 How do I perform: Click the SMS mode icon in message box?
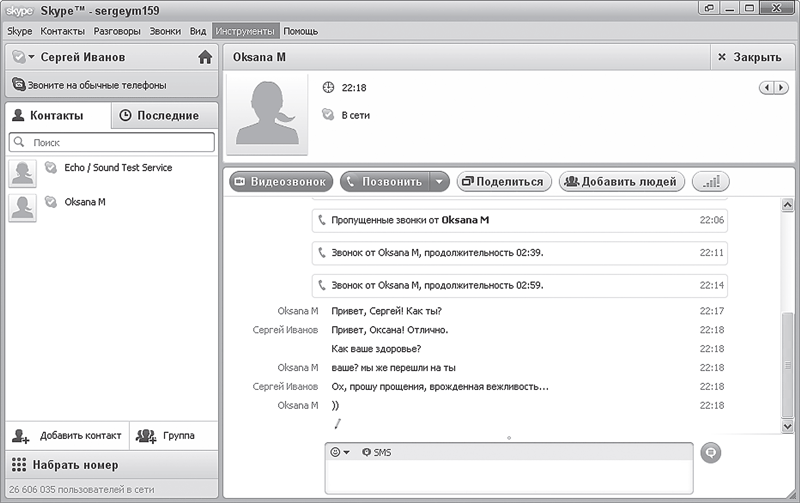[x=366, y=452]
